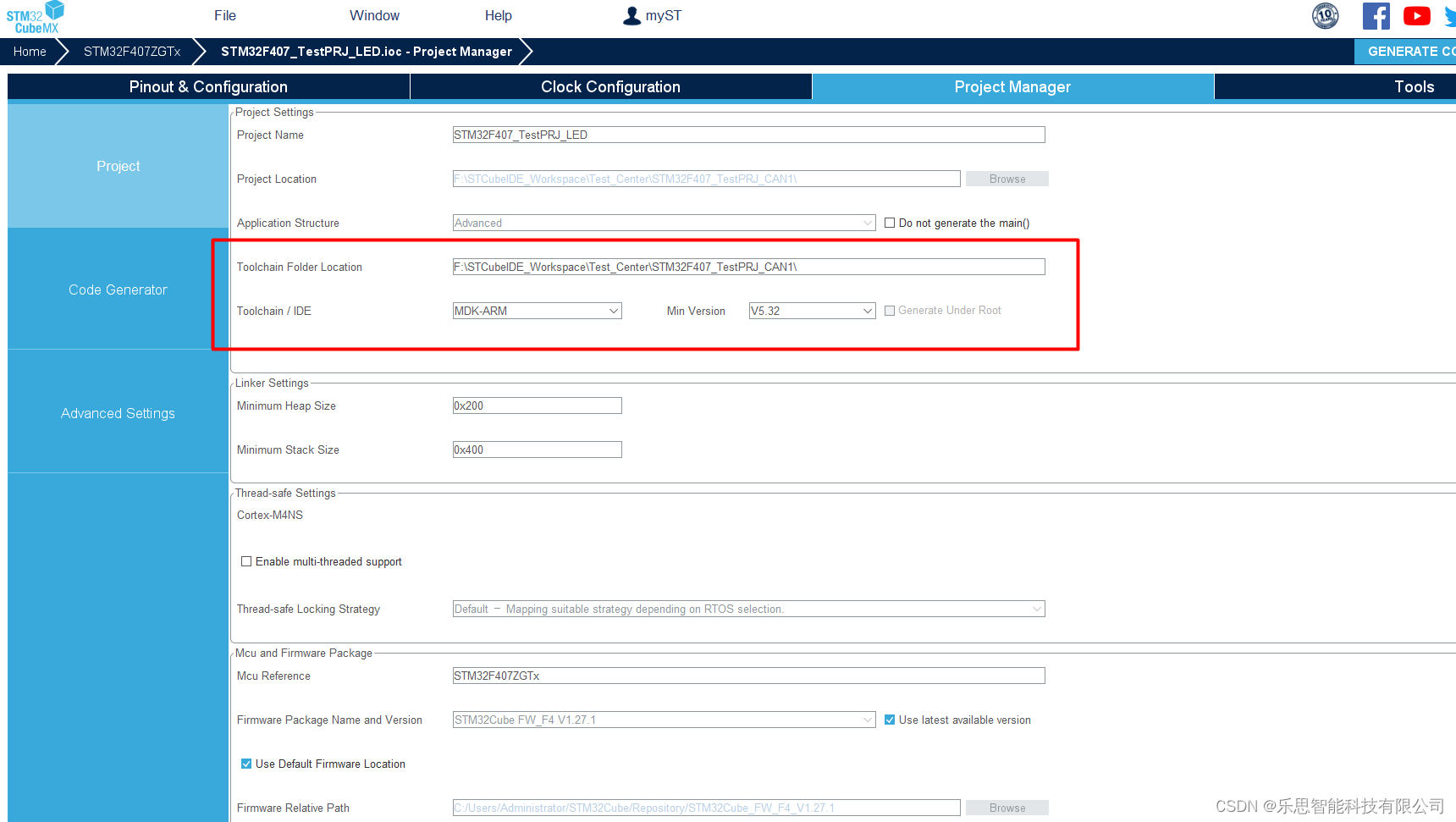Click Browse next to Project Location
This screenshot has width=1456, height=822.
click(1007, 179)
